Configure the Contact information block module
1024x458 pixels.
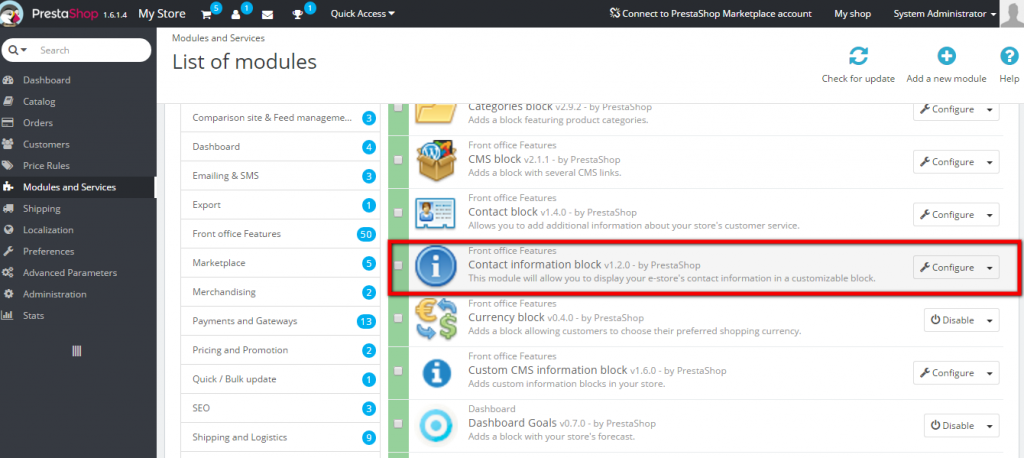click(x=947, y=268)
